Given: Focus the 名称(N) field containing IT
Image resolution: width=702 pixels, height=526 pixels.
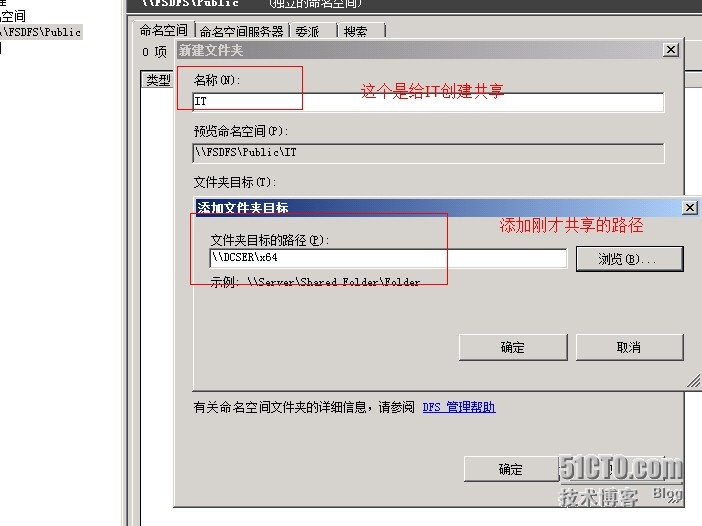Looking at the screenshot, I should tap(428, 102).
